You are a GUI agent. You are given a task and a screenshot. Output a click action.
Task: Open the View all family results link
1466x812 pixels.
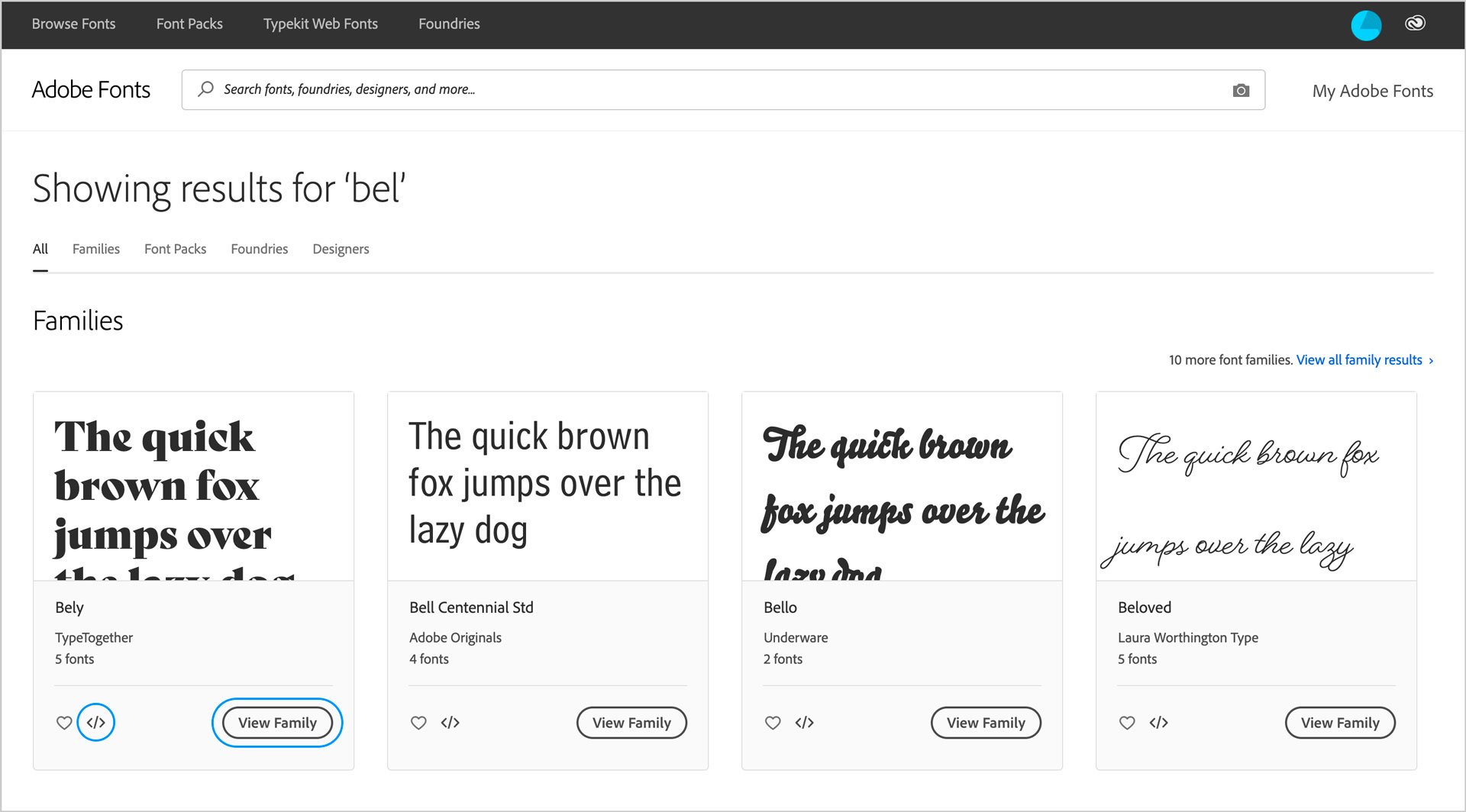click(1364, 360)
